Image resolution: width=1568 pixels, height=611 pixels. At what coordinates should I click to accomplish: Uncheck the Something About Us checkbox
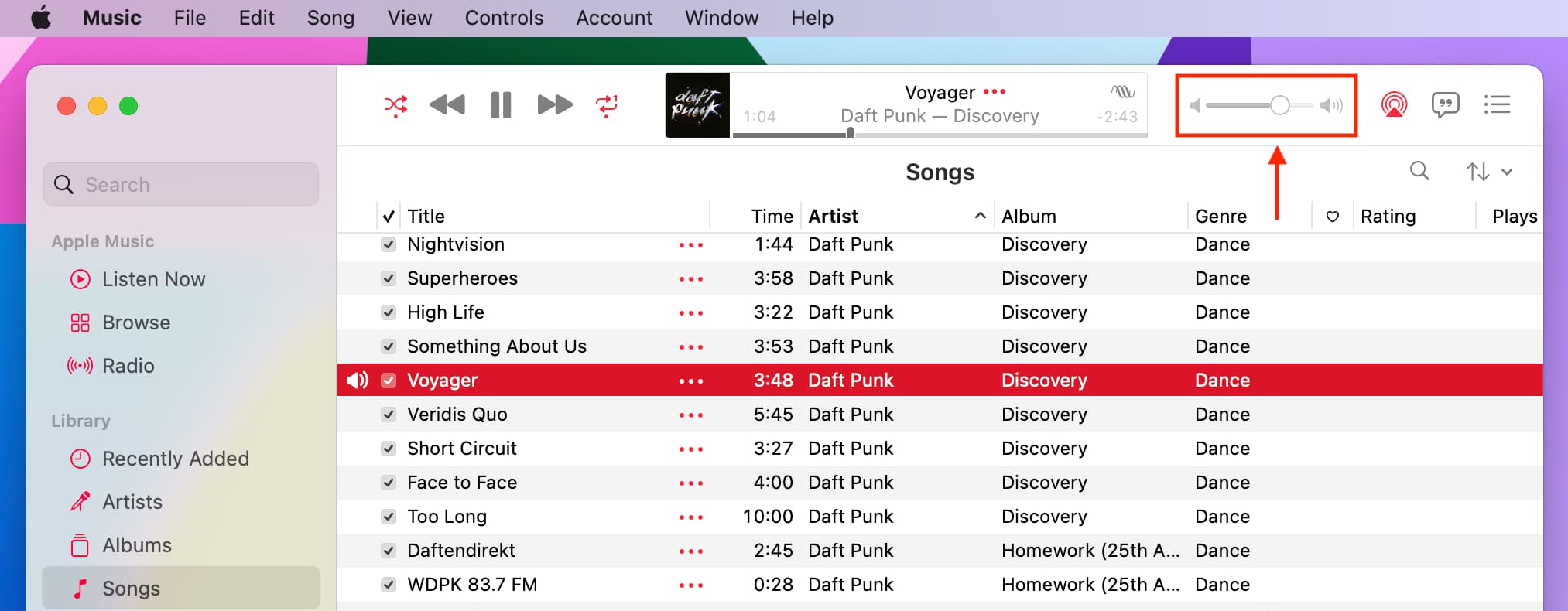click(389, 346)
